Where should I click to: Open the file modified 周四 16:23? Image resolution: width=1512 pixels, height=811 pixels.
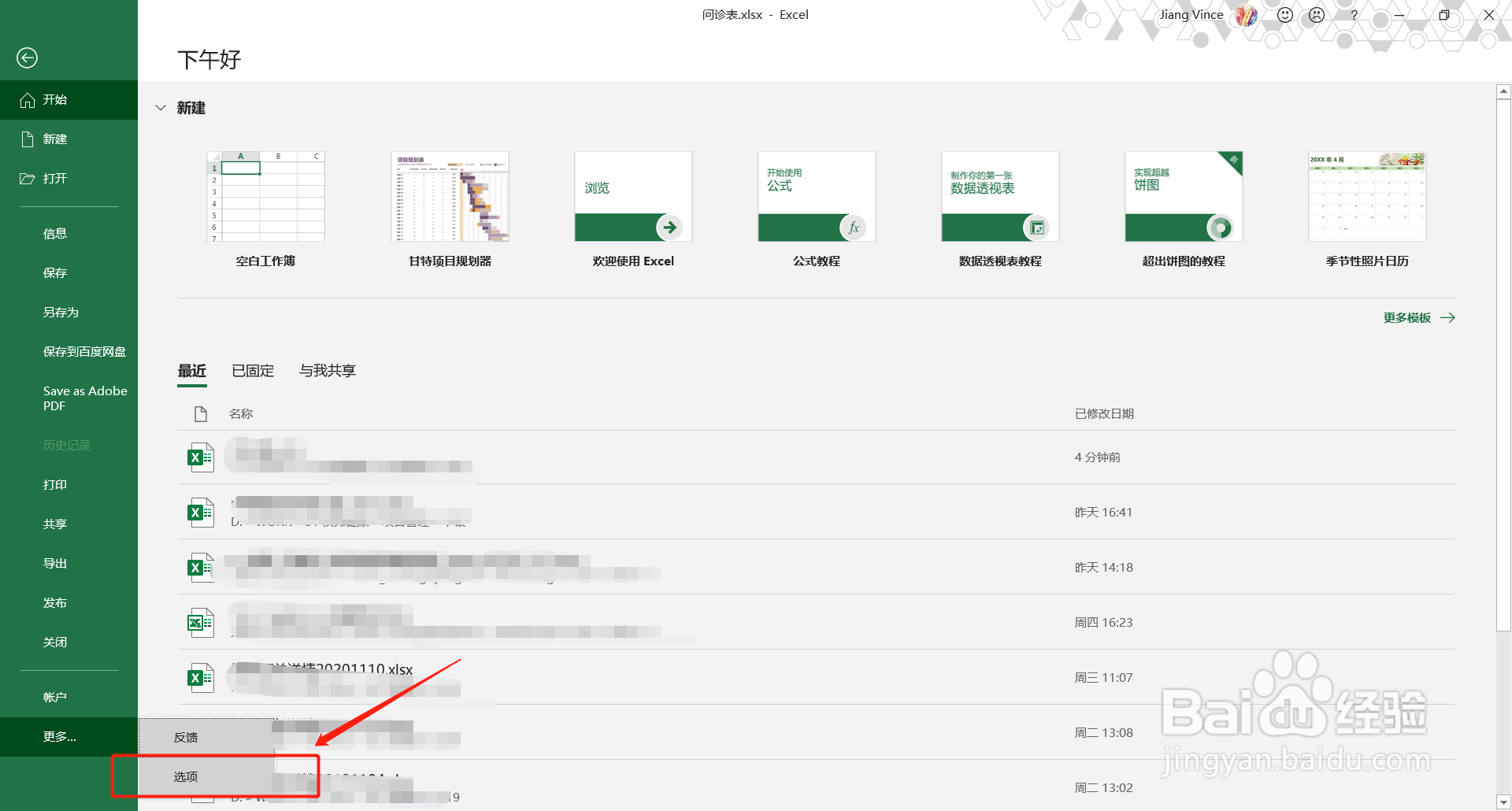(816, 623)
